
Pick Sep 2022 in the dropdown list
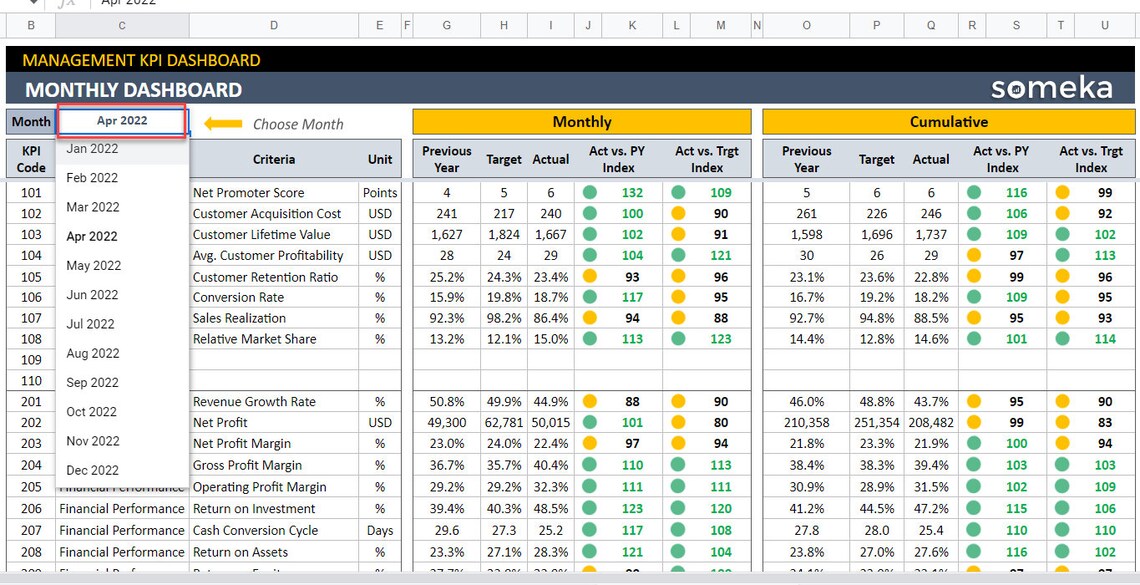[122, 382]
